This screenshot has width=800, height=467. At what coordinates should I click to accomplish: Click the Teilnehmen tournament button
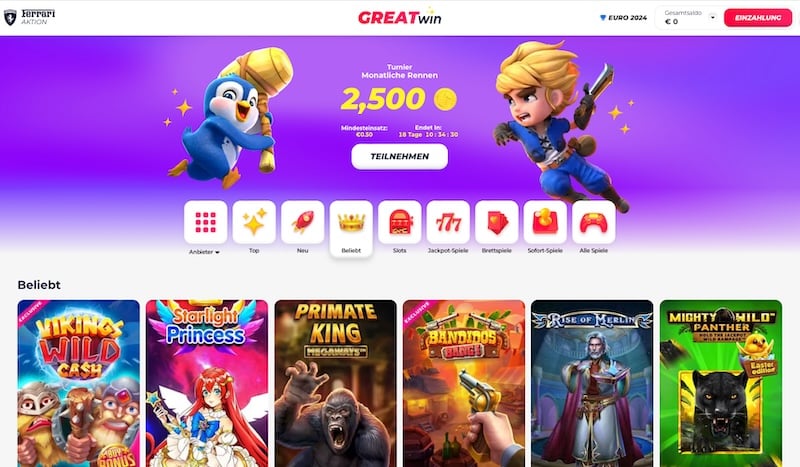coord(399,156)
